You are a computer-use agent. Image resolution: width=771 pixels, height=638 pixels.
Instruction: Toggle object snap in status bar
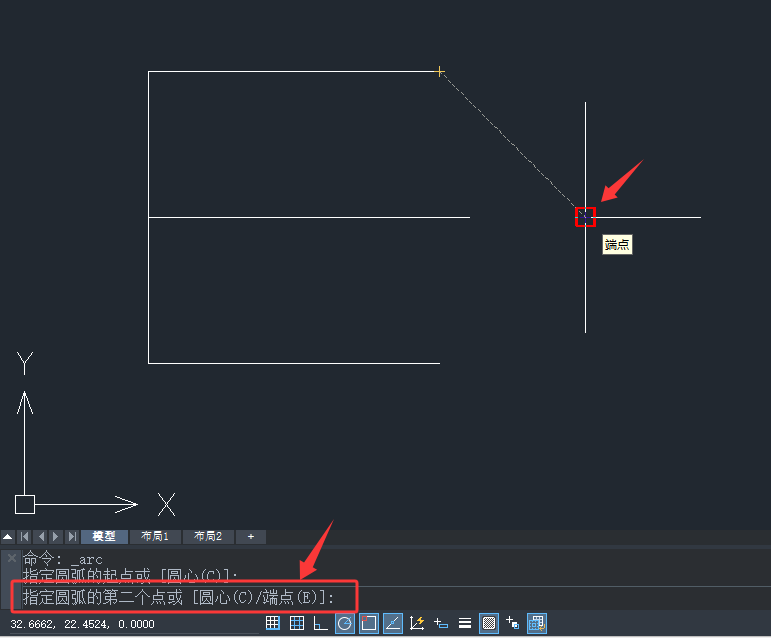pos(369,623)
